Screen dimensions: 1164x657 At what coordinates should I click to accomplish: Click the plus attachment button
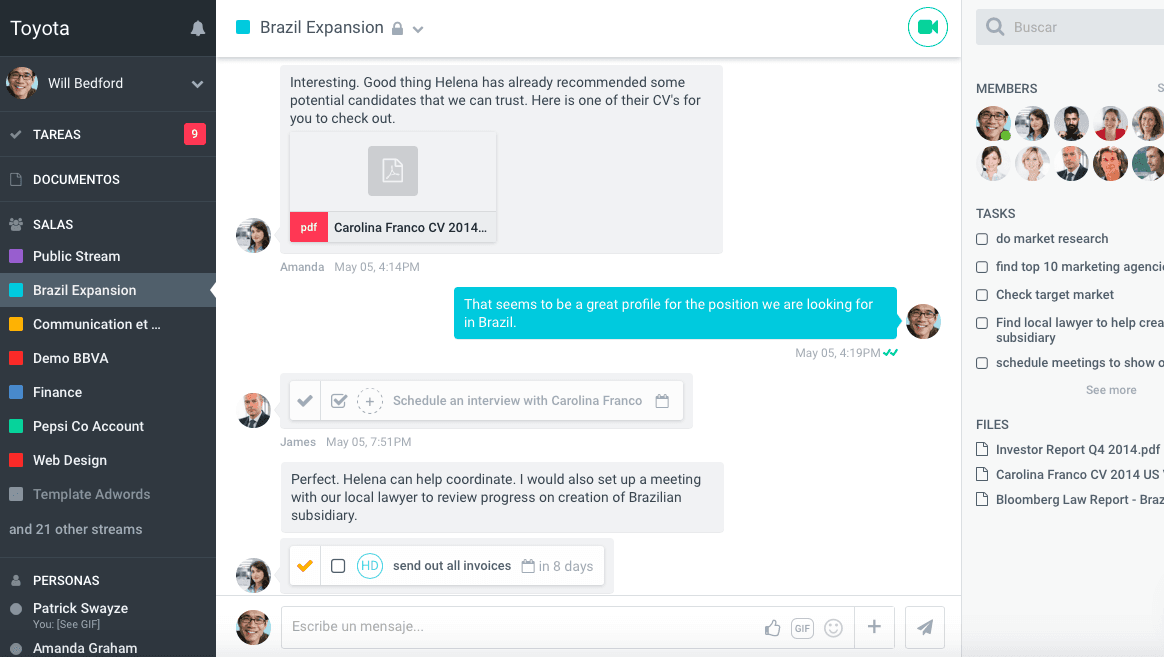[x=874, y=627]
